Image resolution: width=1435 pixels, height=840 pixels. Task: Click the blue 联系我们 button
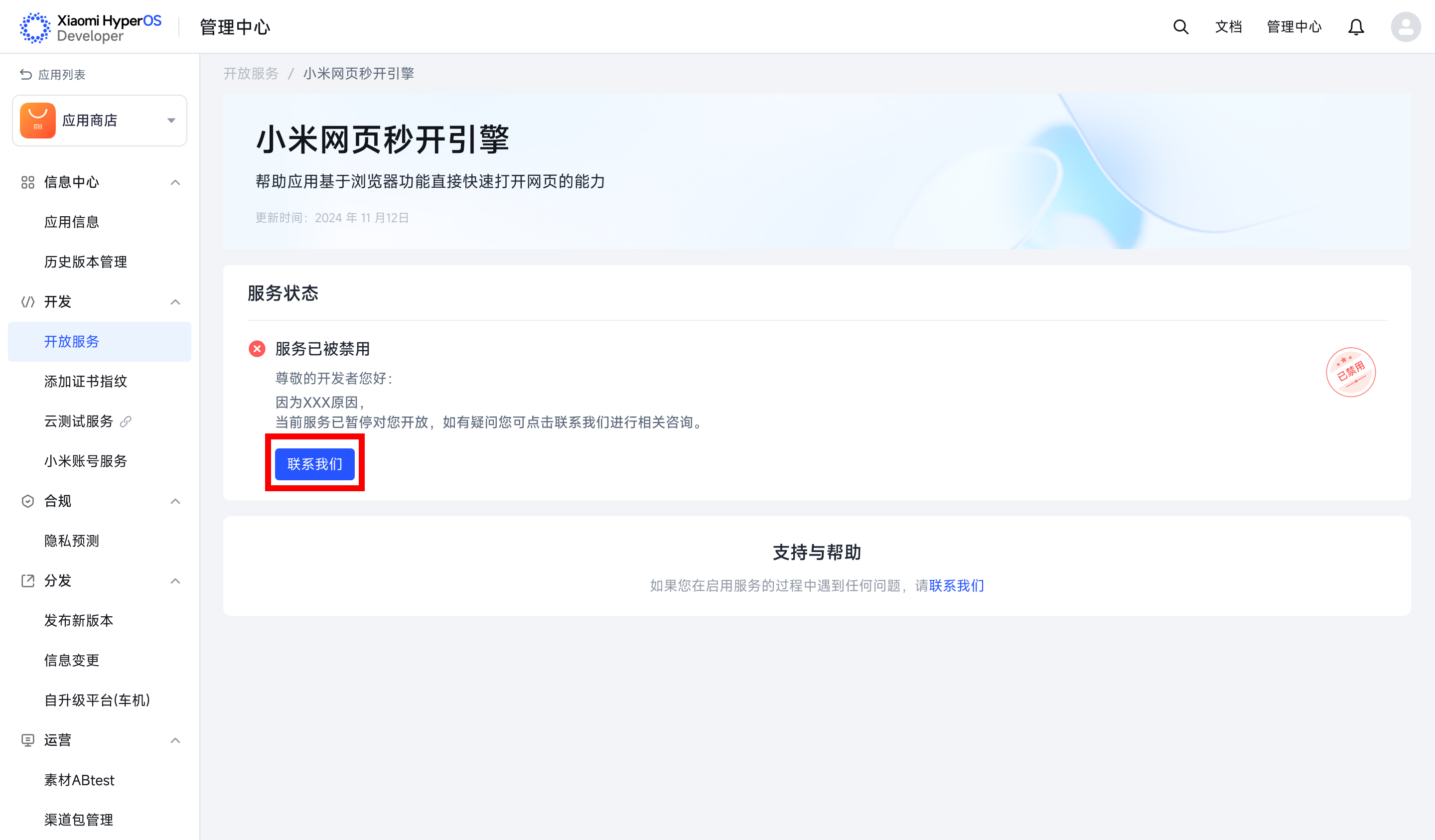(315, 464)
